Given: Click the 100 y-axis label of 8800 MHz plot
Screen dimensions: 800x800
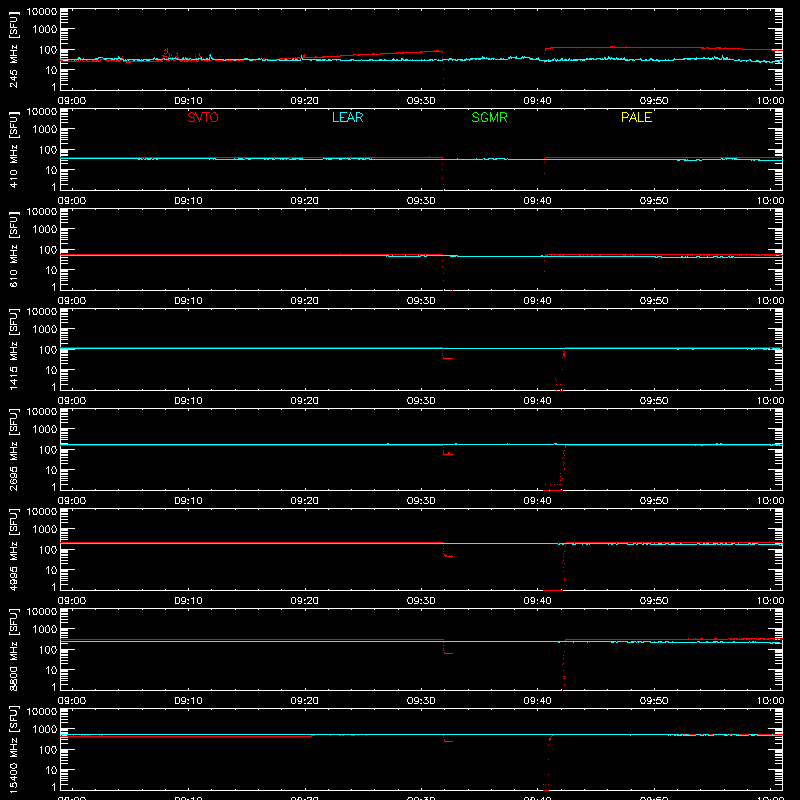Looking at the screenshot, I should [x=48, y=649].
